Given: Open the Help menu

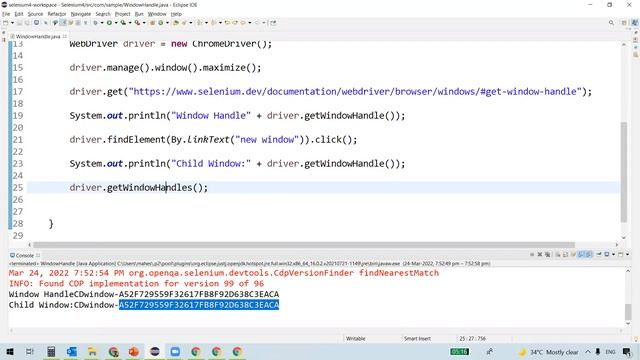Looking at the screenshot, I should [176, 14].
